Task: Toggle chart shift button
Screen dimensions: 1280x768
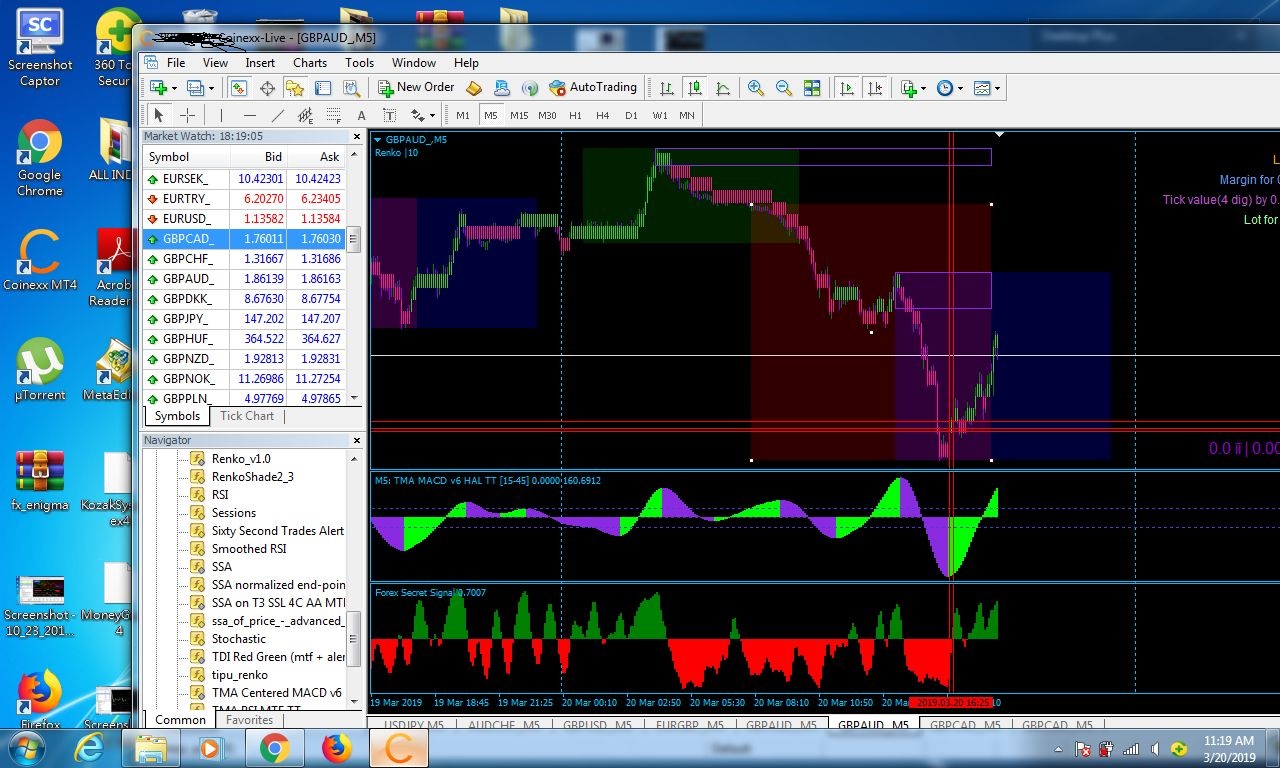Action: [875, 88]
